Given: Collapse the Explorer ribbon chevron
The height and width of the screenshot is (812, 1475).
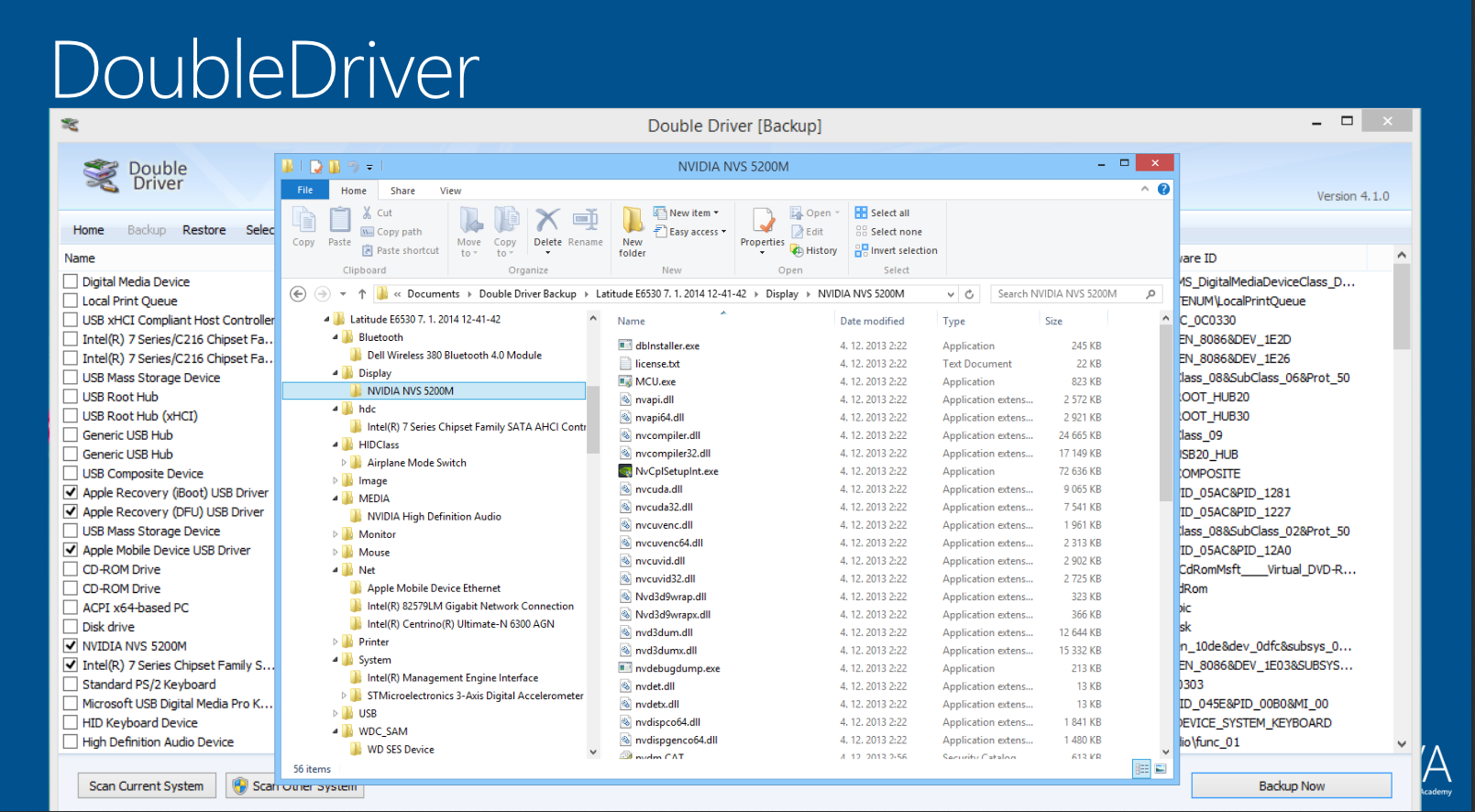Looking at the screenshot, I should click(x=1144, y=189).
